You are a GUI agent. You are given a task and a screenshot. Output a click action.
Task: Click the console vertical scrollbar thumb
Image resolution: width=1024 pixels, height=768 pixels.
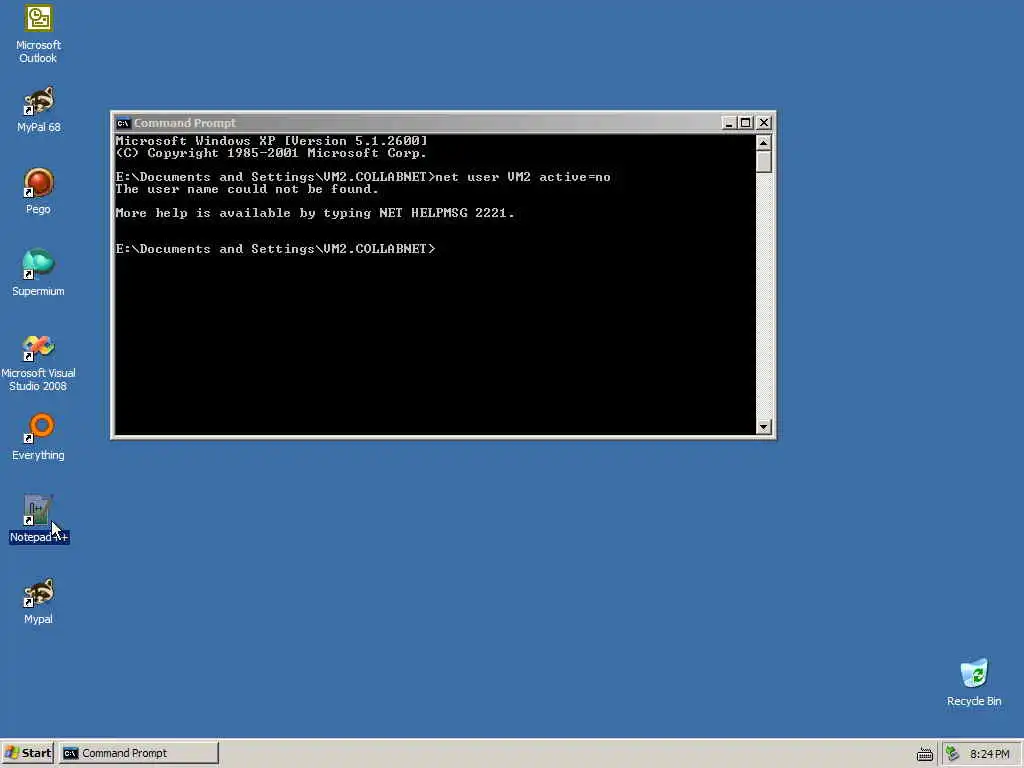763,161
